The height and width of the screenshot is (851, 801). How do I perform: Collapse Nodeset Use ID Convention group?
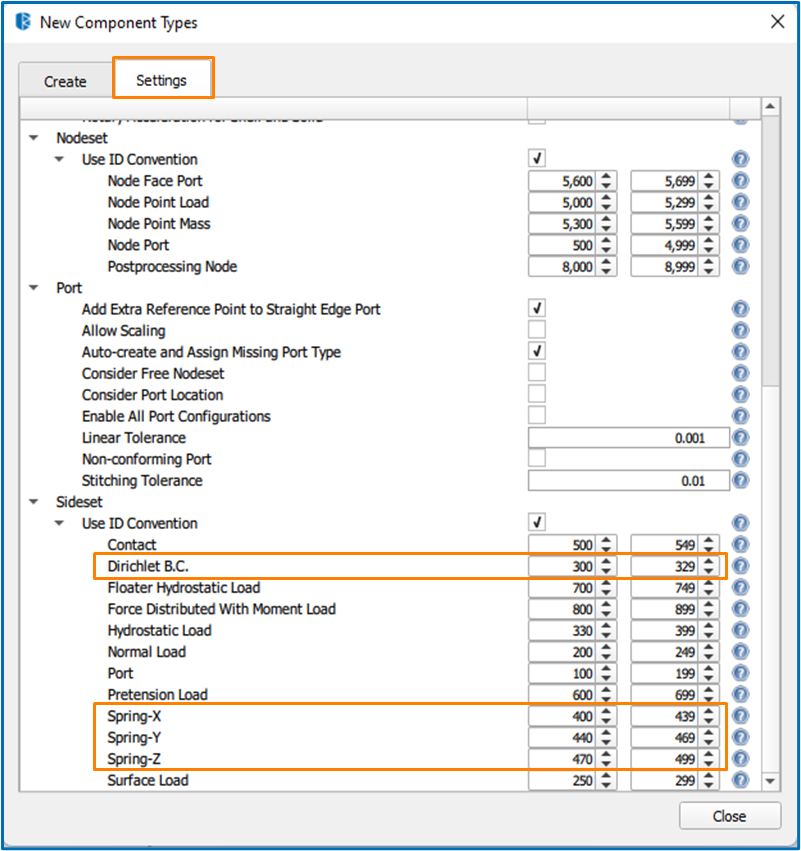tap(59, 159)
